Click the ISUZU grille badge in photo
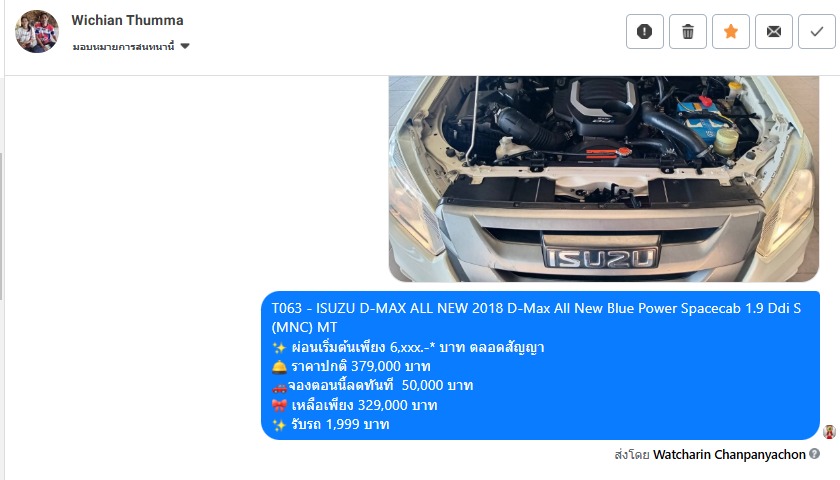 click(601, 258)
